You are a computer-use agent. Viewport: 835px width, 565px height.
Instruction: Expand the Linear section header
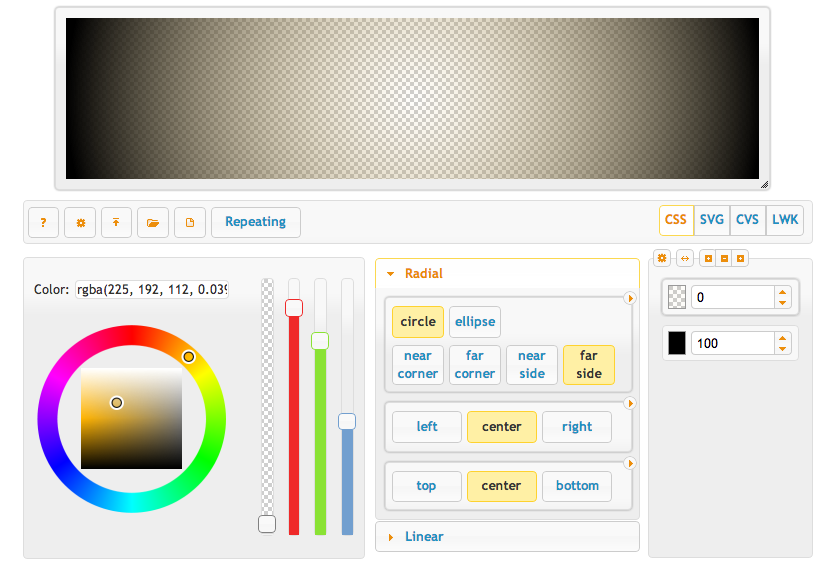[x=507, y=537]
